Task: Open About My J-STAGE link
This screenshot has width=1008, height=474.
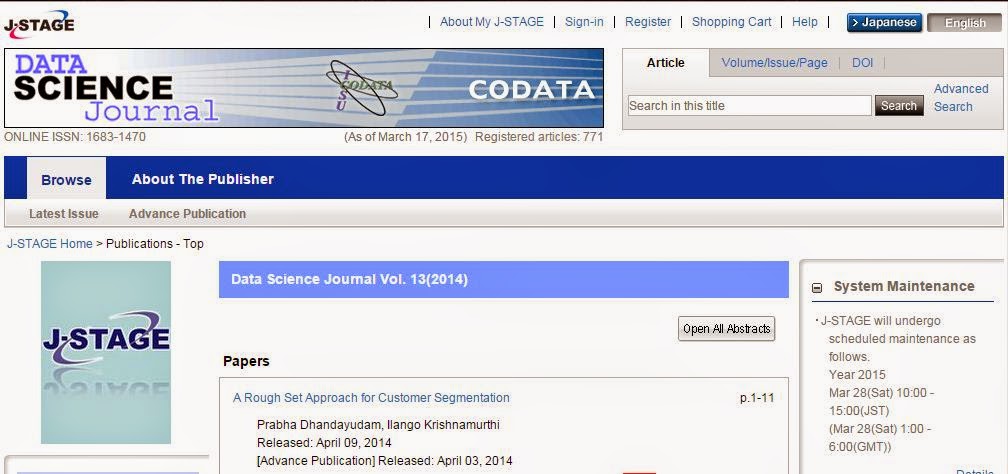Action: (492, 22)
